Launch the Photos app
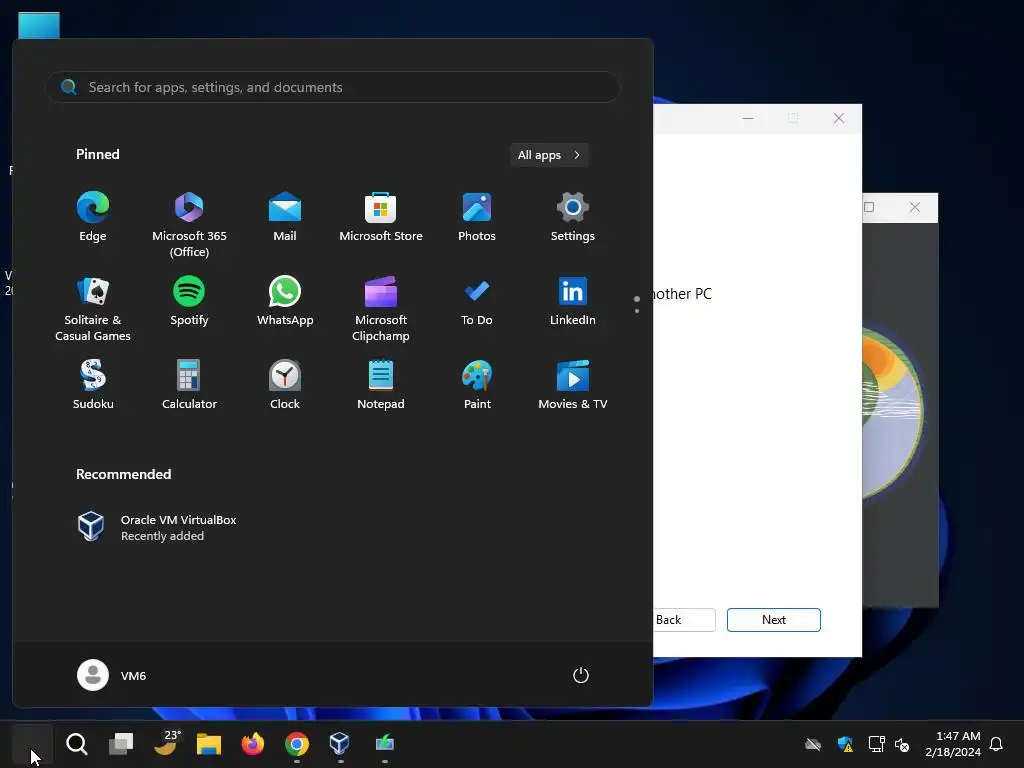 [x=477, y=217]
